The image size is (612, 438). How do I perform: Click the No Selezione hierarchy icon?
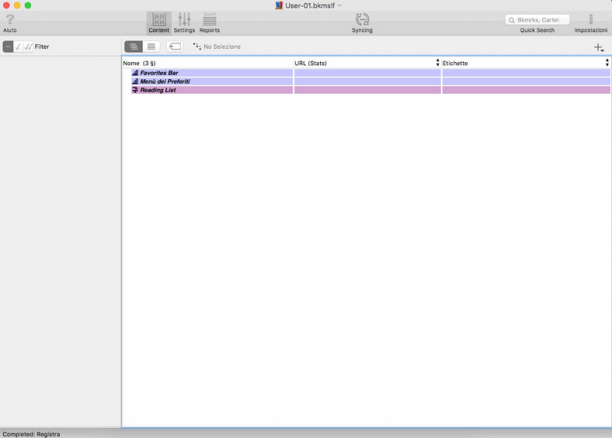[197, 46]
